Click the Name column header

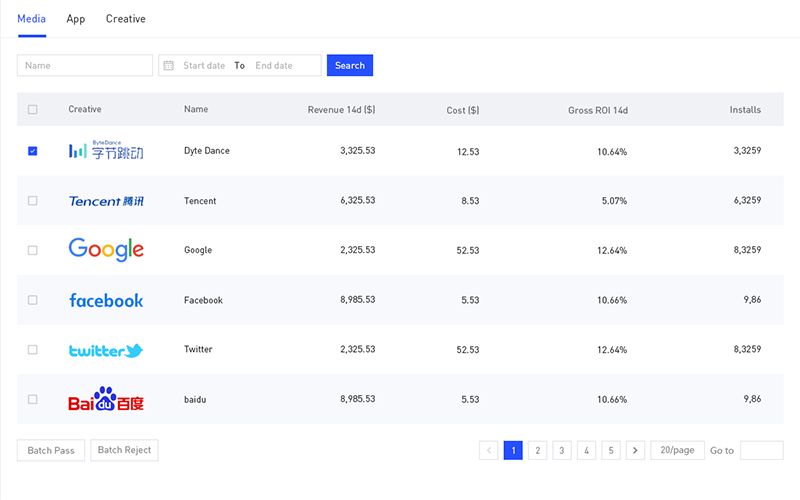196,109
